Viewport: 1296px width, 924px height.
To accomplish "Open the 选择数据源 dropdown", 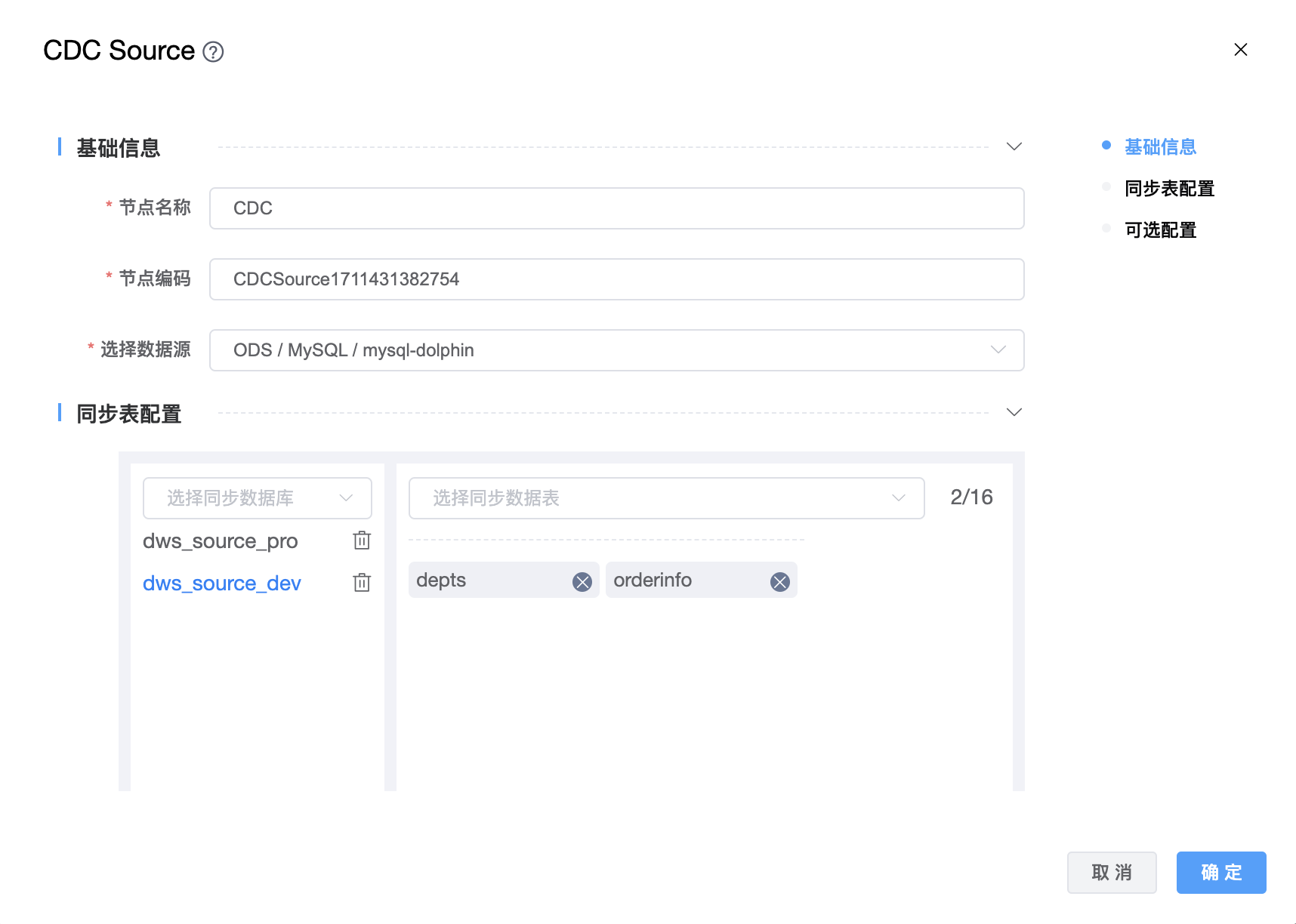I will [616, 350].
